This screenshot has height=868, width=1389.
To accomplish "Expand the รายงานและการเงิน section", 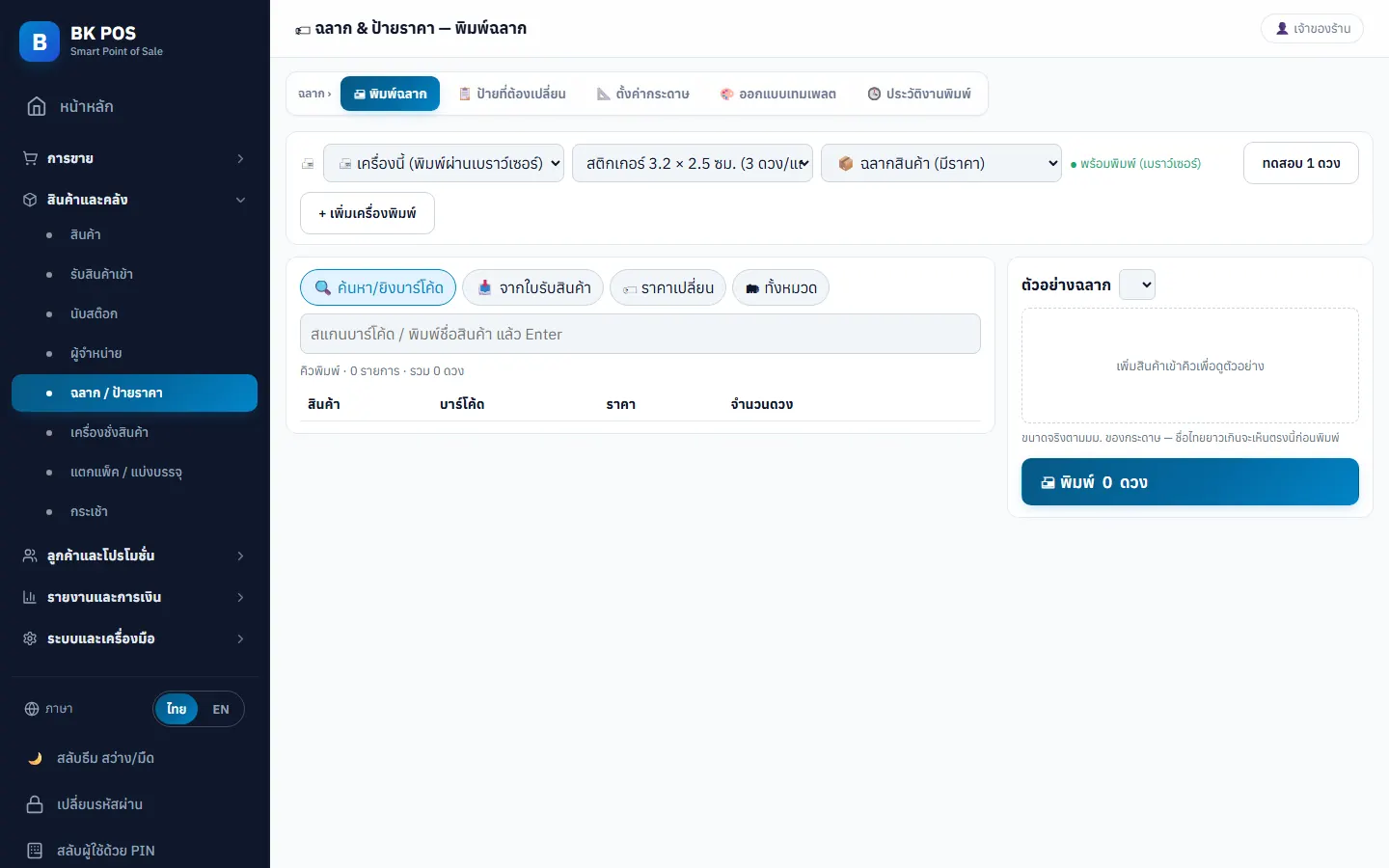I will coord(135,597).
